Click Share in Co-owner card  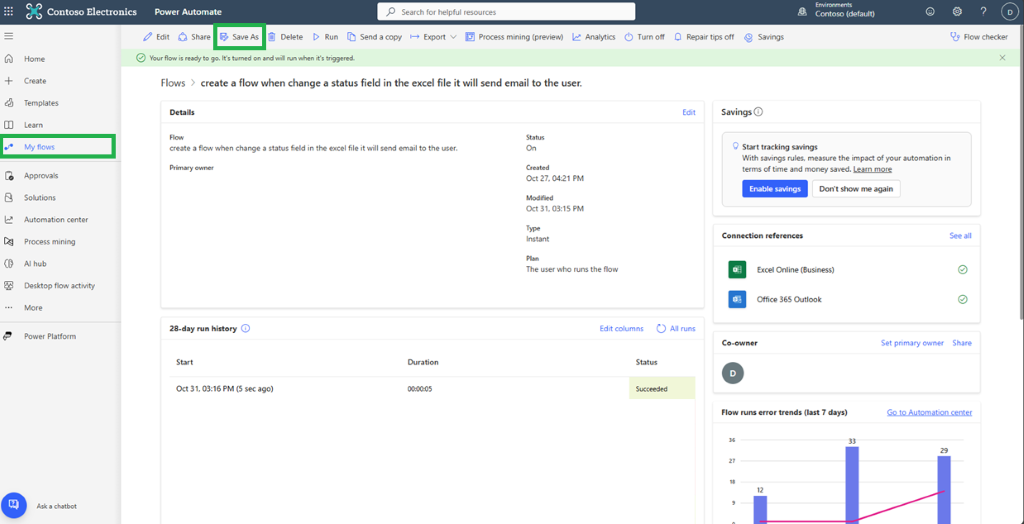(x=961, y=343)
